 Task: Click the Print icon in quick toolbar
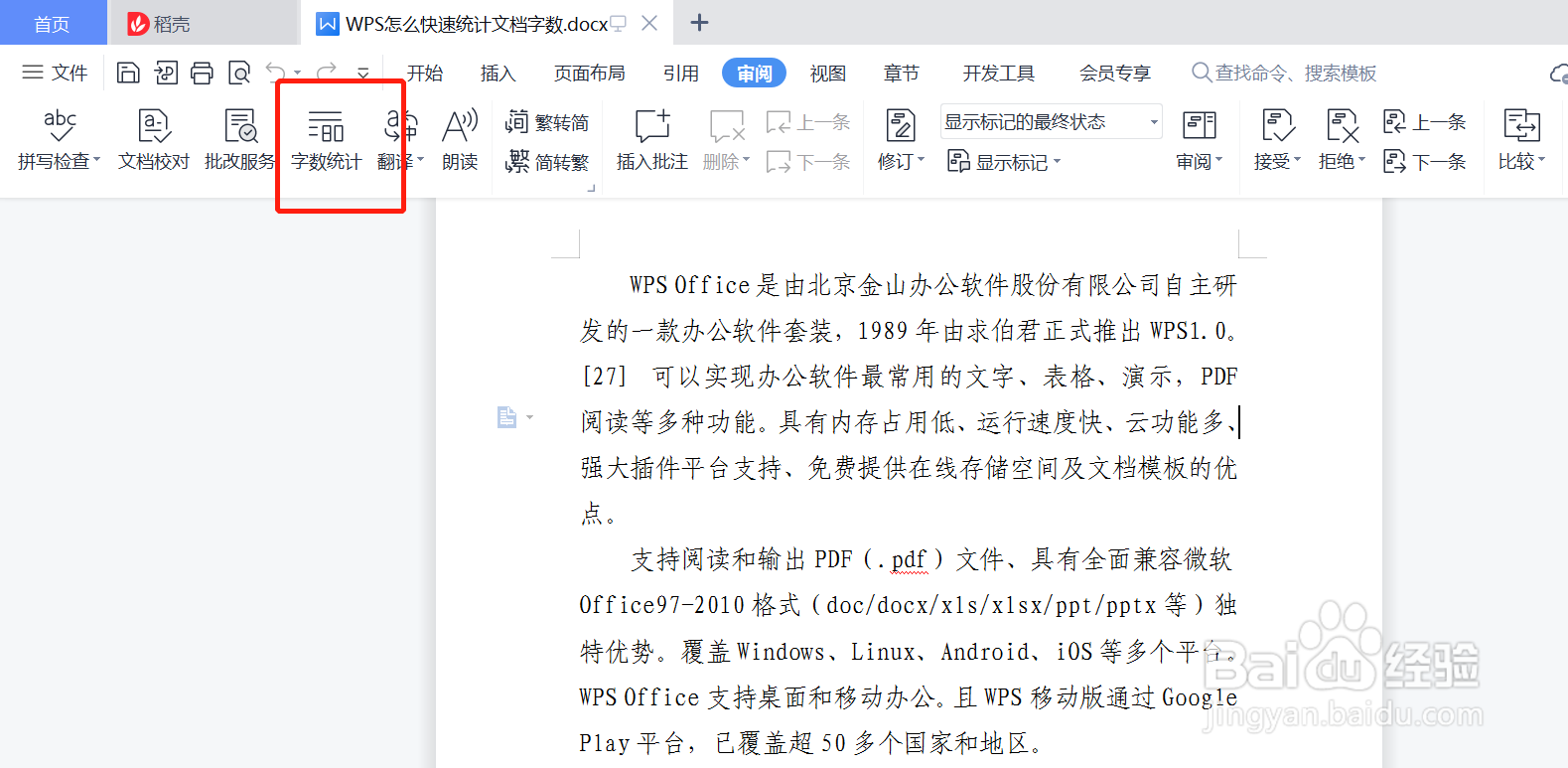click(x=202, y=73)
